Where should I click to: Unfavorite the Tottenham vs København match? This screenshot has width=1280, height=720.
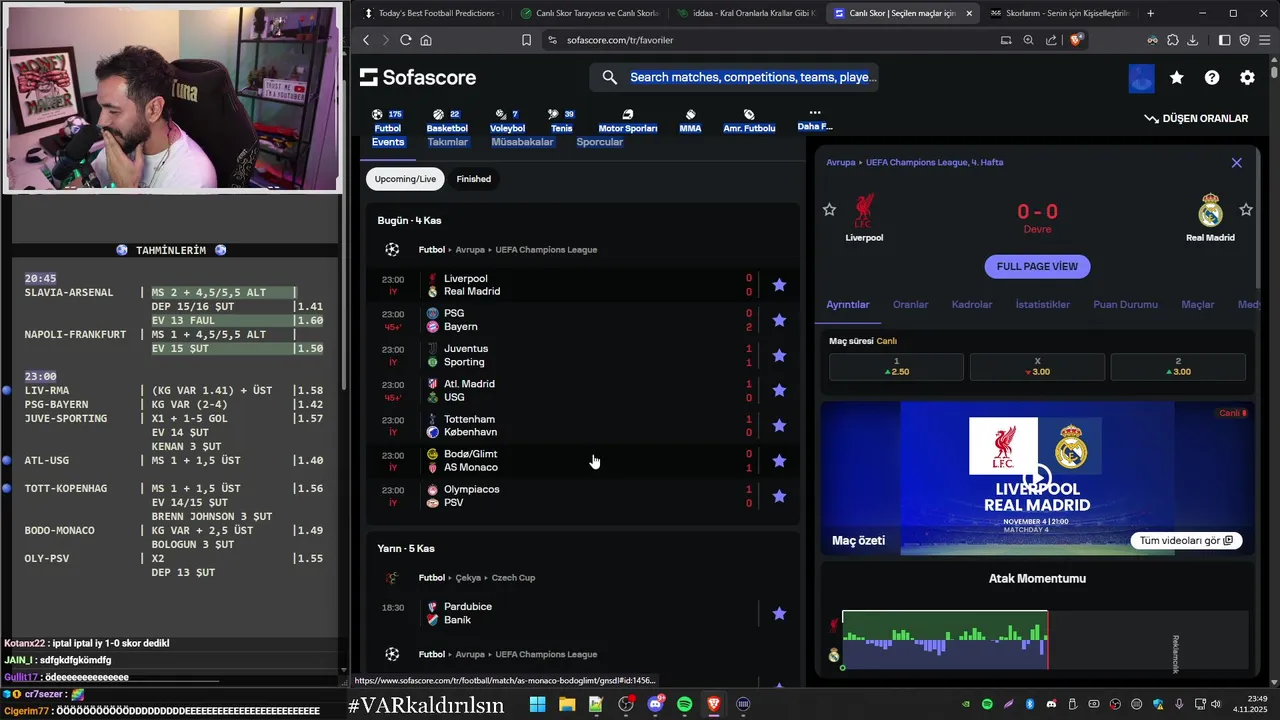click(x=779, y=425)
